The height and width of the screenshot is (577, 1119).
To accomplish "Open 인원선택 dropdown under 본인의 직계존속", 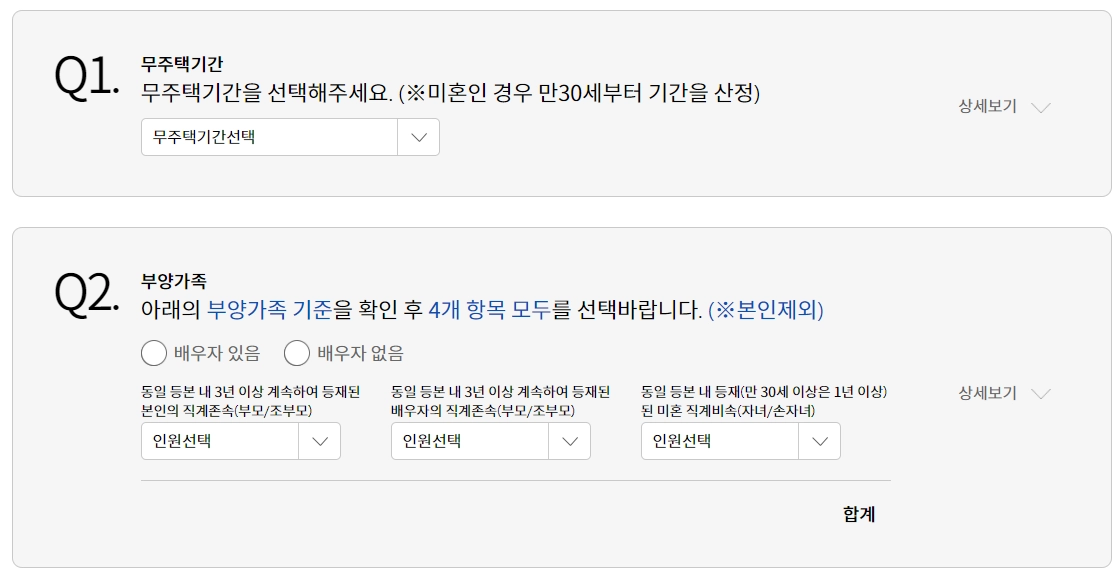I will (x=220, y=441).
